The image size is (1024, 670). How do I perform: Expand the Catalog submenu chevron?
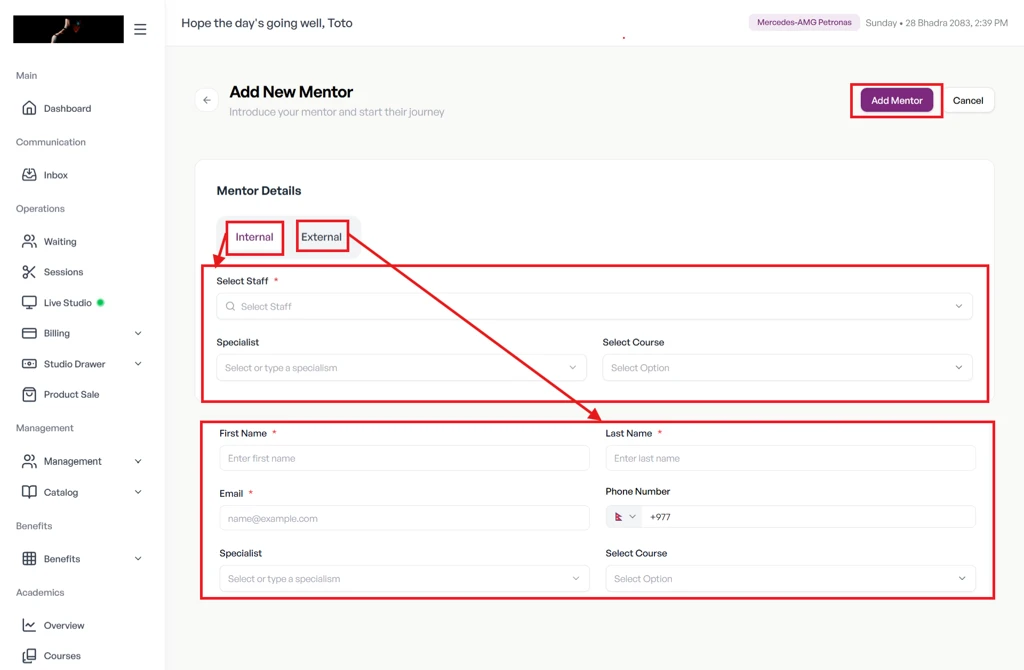click(x=138, y=492)
